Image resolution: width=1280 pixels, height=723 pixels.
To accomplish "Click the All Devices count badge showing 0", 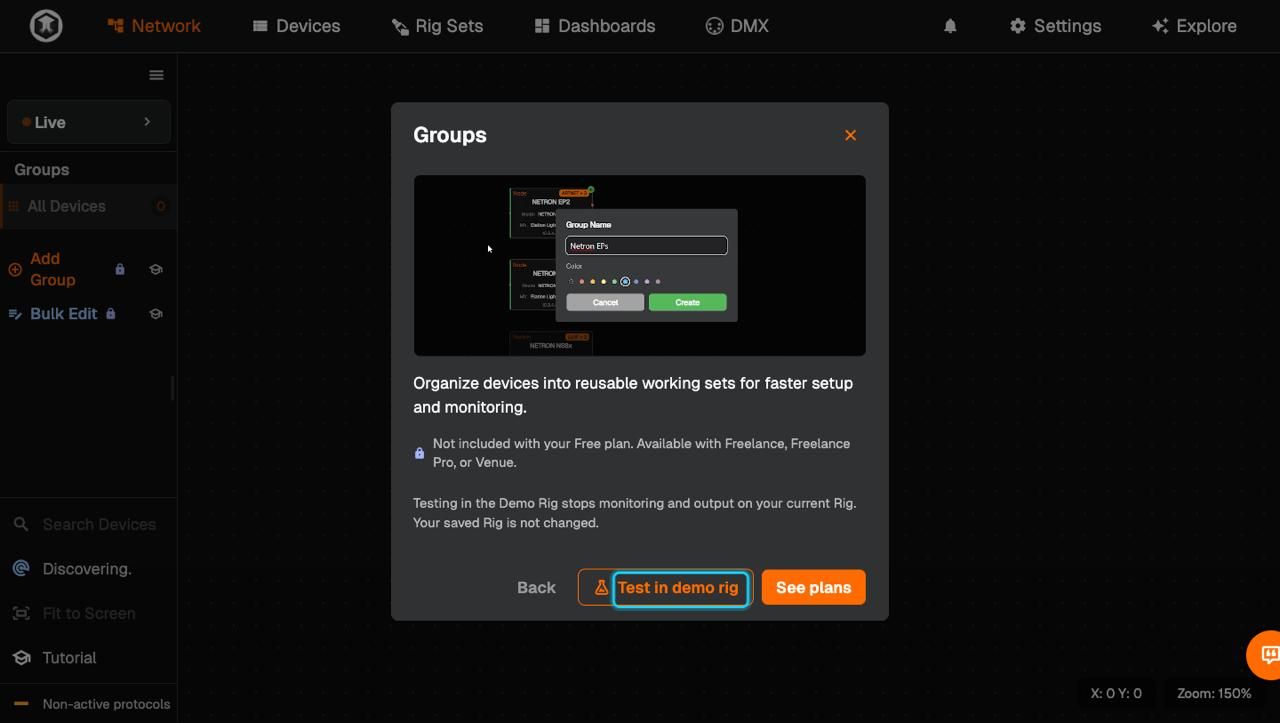I will [x=160, y=206].
